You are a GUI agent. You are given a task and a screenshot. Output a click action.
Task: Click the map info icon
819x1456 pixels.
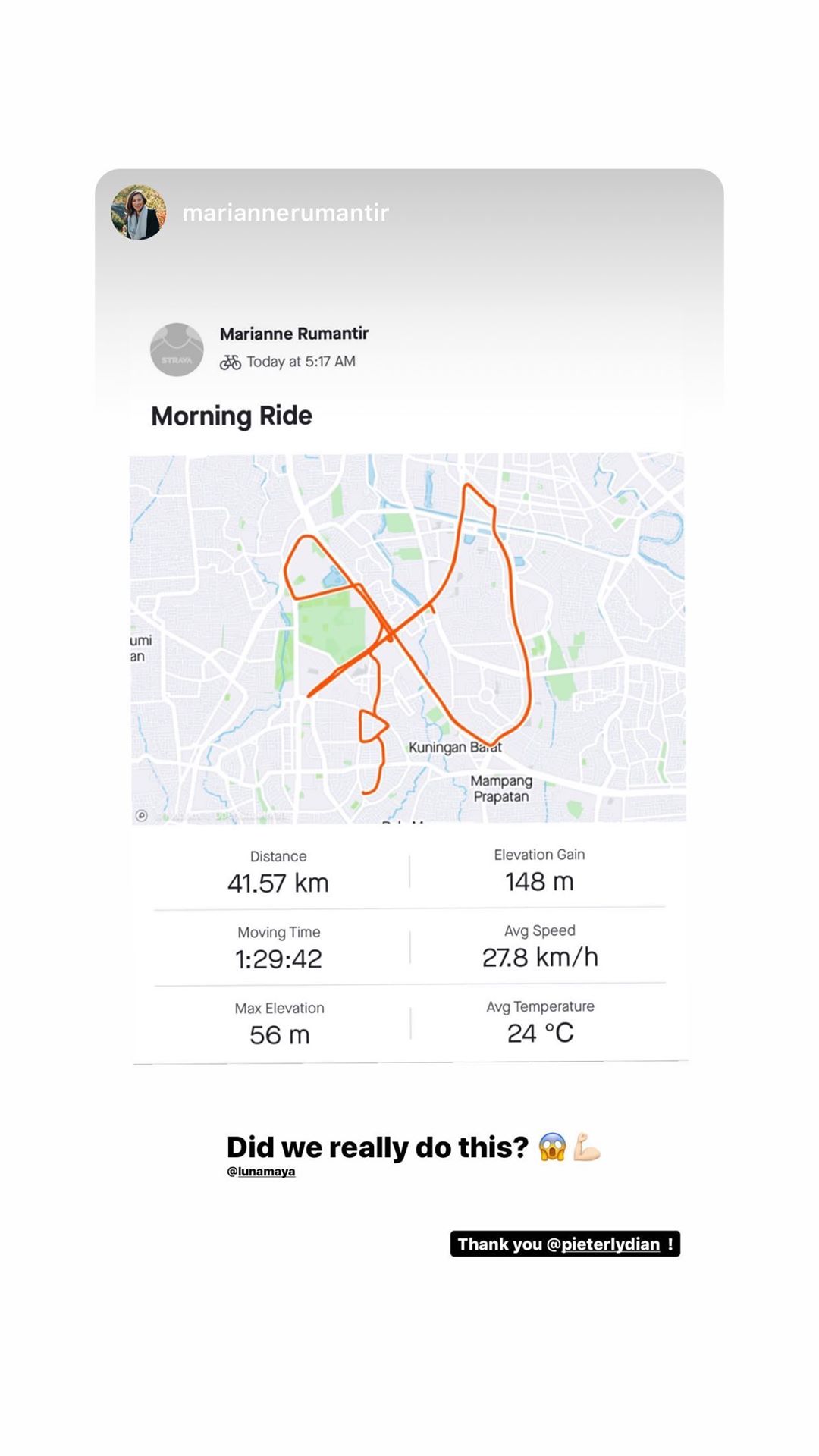coord(141,816)
